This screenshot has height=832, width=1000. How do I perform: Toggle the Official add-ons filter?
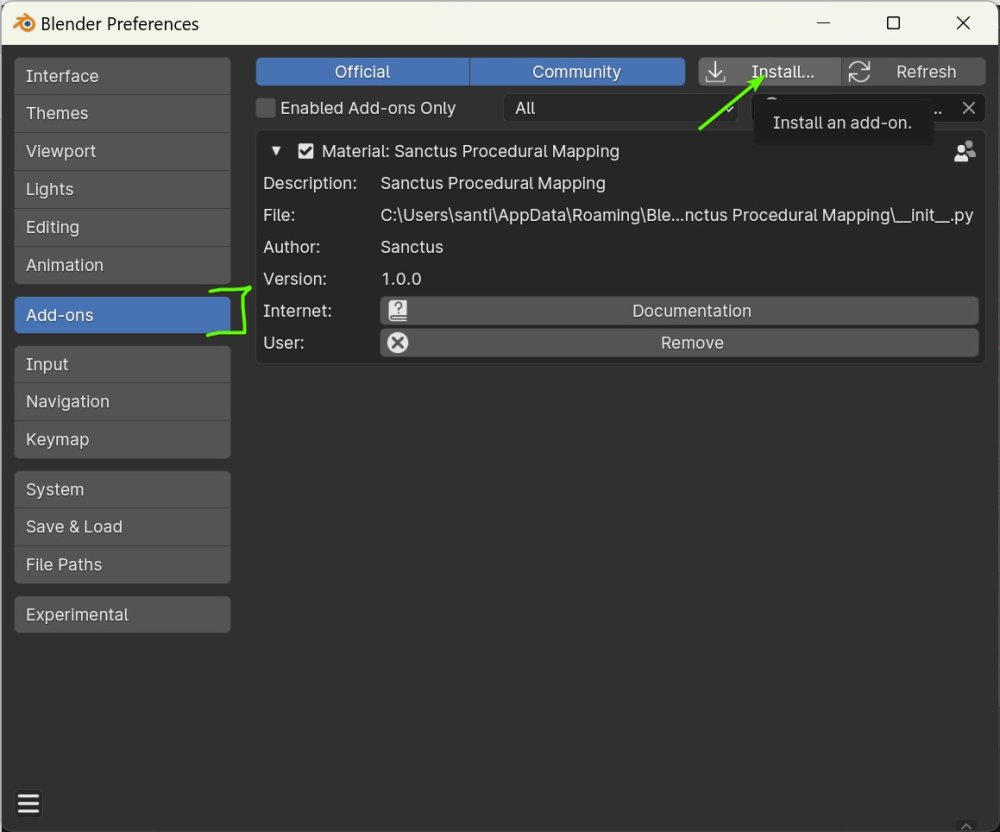pos(362,72)
